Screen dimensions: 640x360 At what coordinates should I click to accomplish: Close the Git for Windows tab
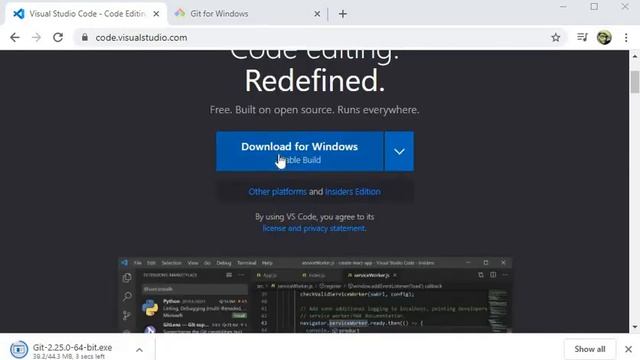[317, 14]
